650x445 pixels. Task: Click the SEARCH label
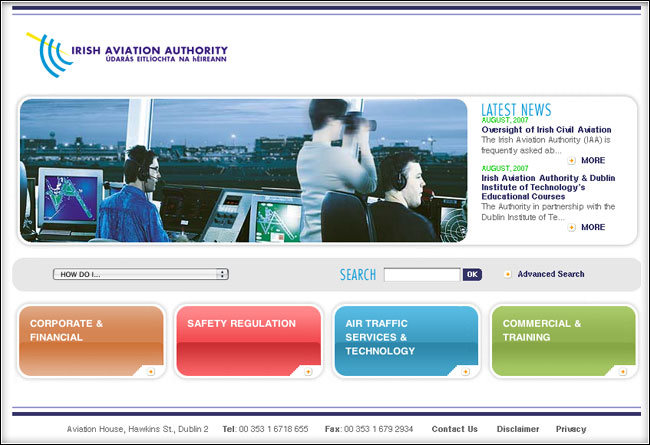click(x=358, y=275)
